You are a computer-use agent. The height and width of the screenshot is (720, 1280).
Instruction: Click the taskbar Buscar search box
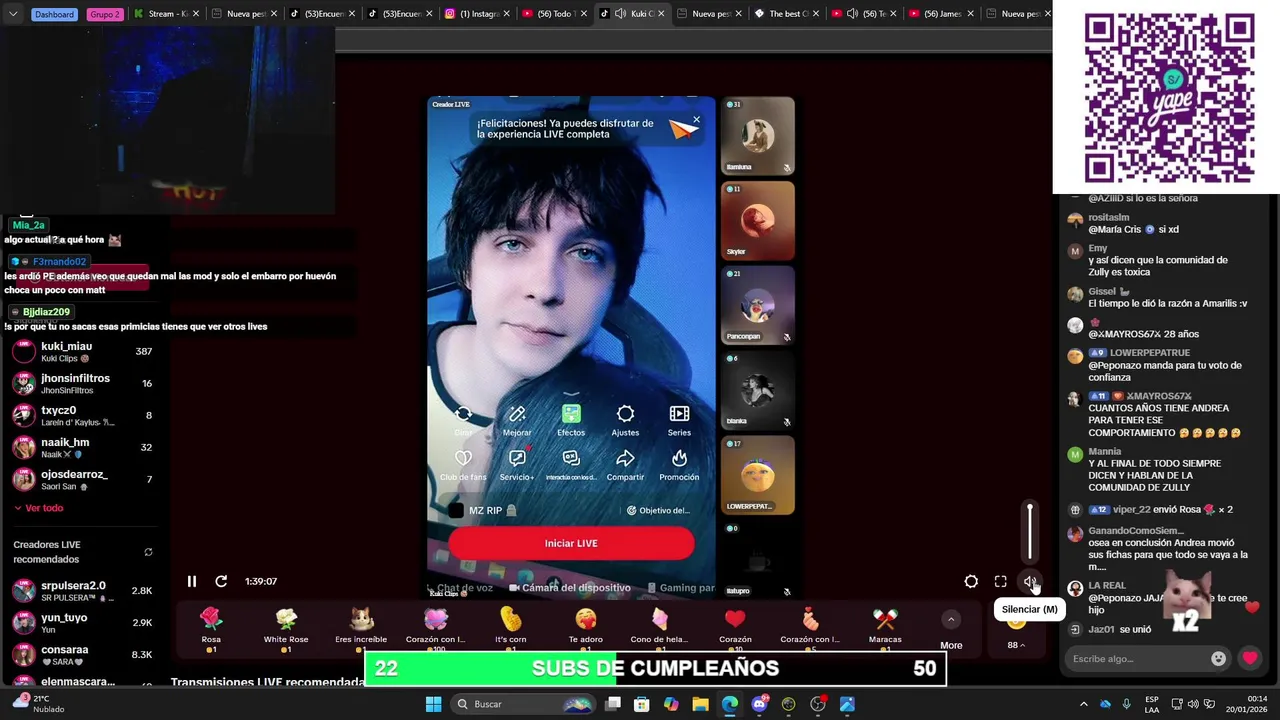522,704
